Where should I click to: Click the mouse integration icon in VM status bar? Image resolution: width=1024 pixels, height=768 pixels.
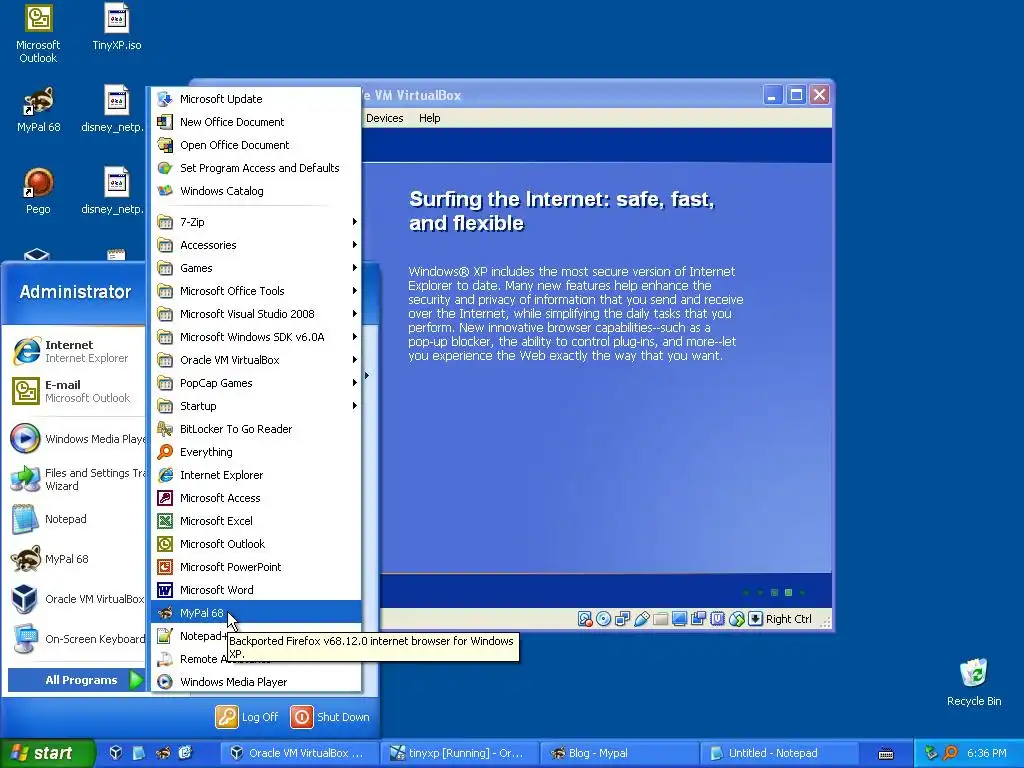click(x=737, y=618)
